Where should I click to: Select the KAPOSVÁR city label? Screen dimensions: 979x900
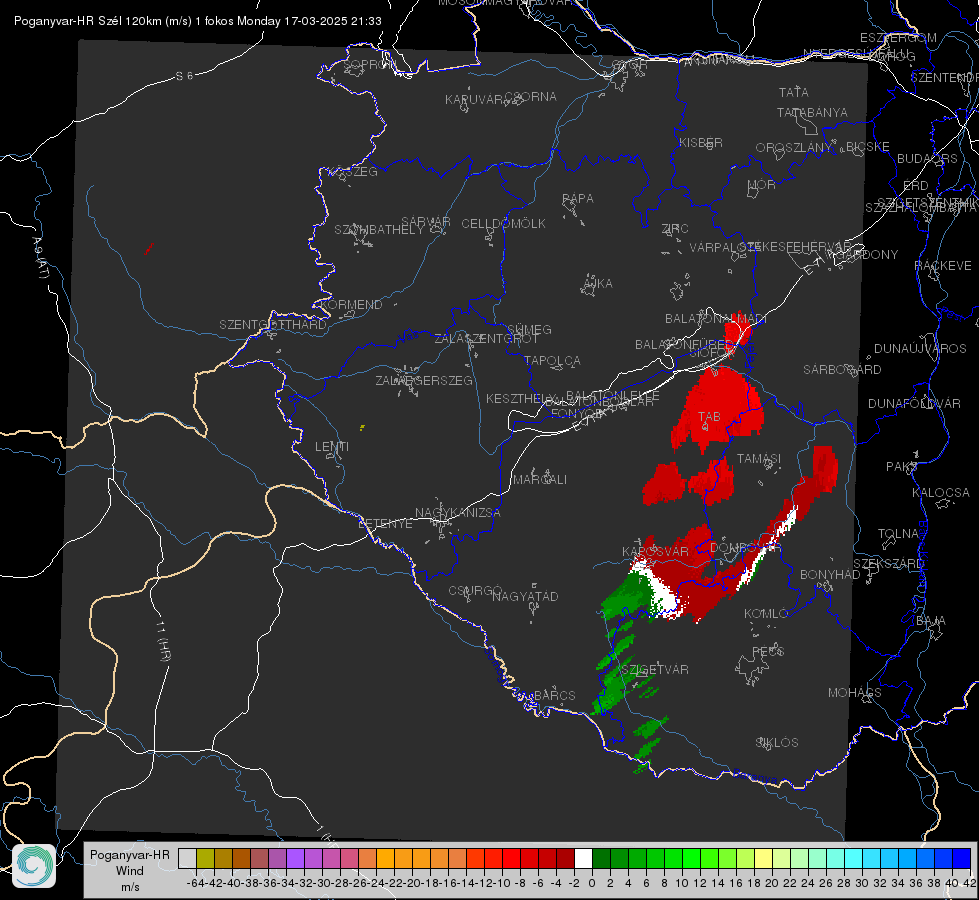pos(656,551)
